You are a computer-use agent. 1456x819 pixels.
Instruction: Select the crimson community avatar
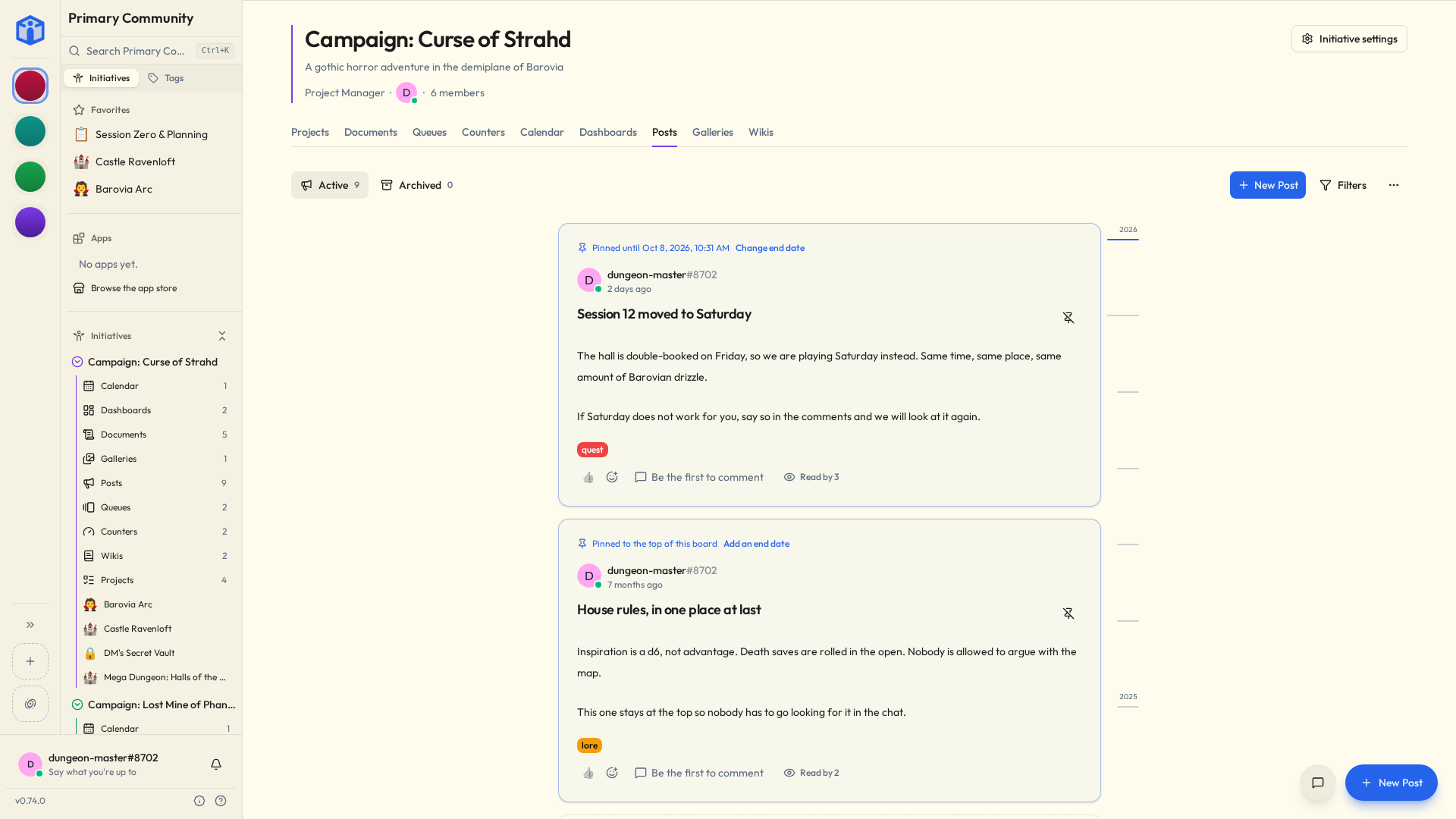click(x=30, y=86)
